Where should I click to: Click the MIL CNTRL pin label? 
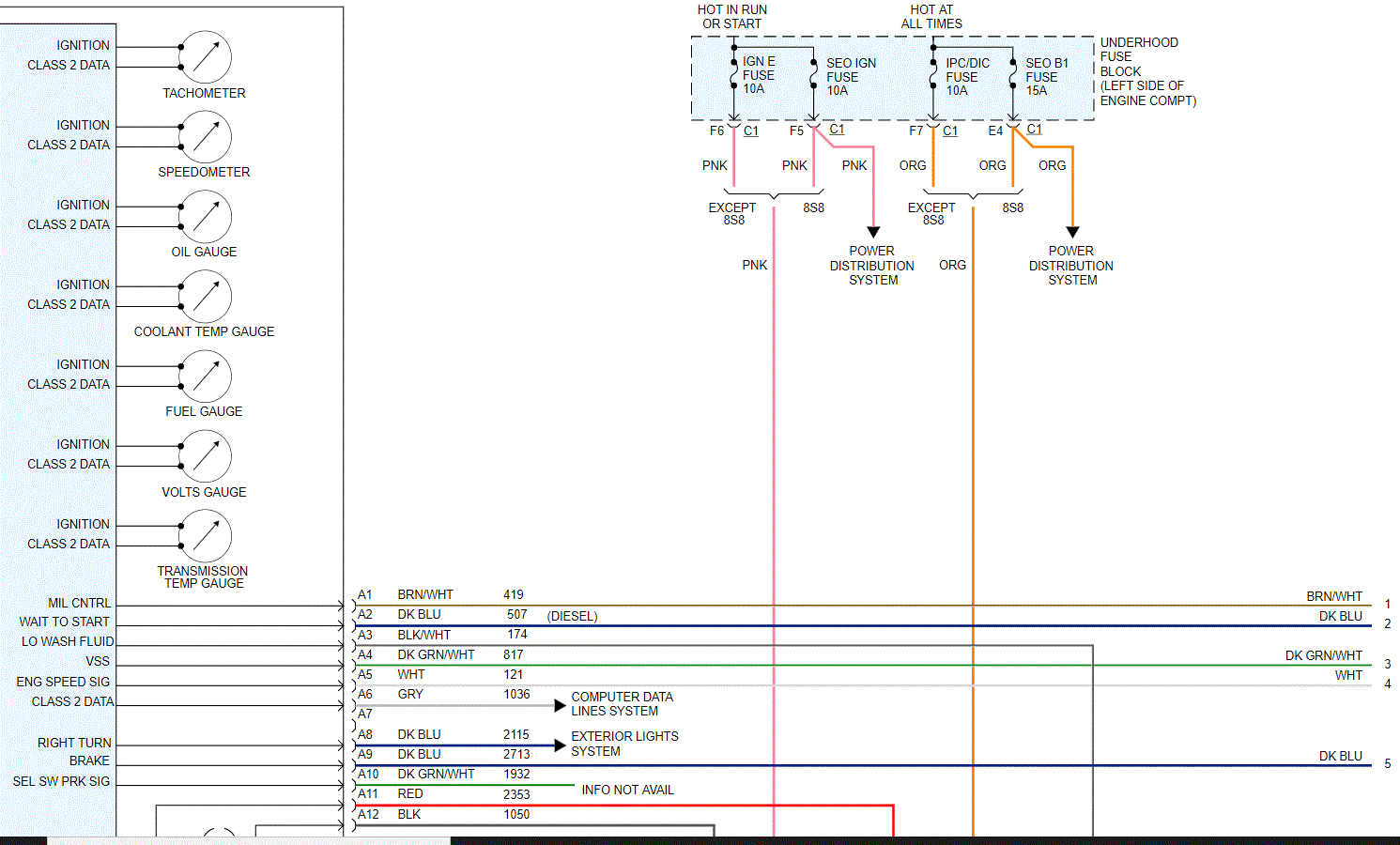pyautogui.click(x=79, y=603)
